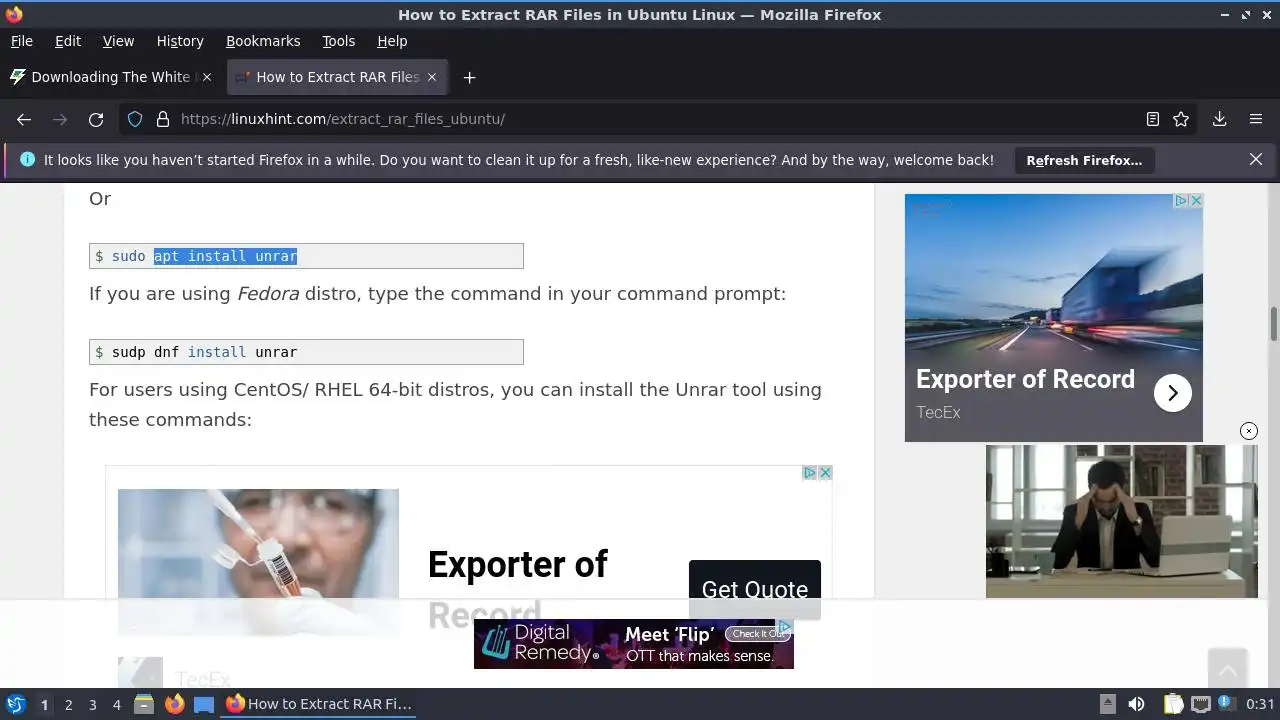1280x720 pixels.
Task: Click the lab pipette ad image
Action: pos(258,562)
